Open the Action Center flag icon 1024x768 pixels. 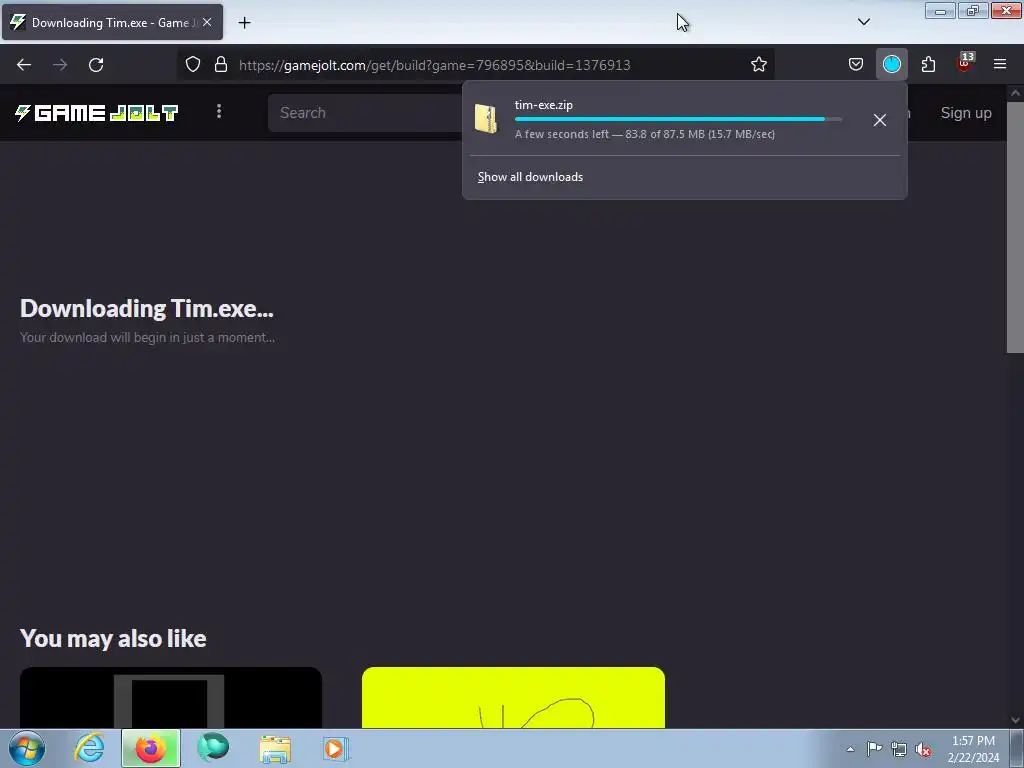click(874, 749)
